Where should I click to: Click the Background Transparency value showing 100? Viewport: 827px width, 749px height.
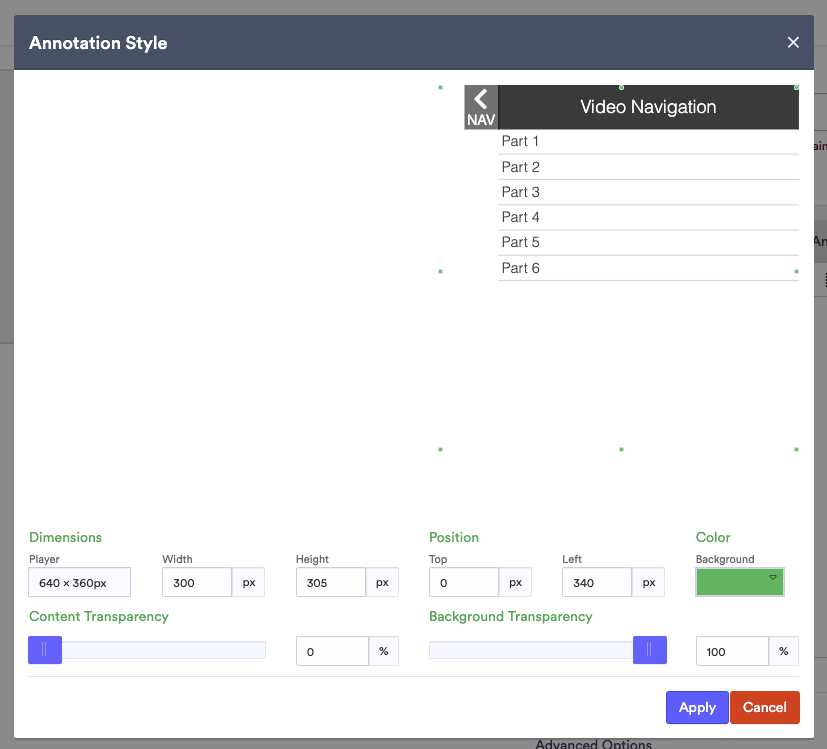coord(732,650)
